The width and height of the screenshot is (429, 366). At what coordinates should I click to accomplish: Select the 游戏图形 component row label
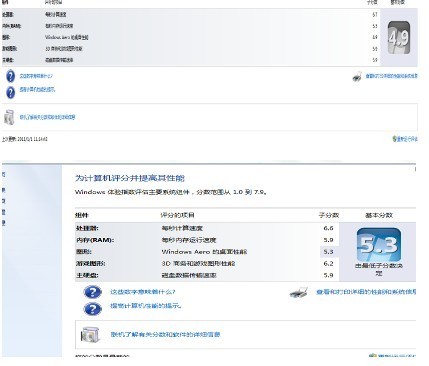click(x=90, y=263)
